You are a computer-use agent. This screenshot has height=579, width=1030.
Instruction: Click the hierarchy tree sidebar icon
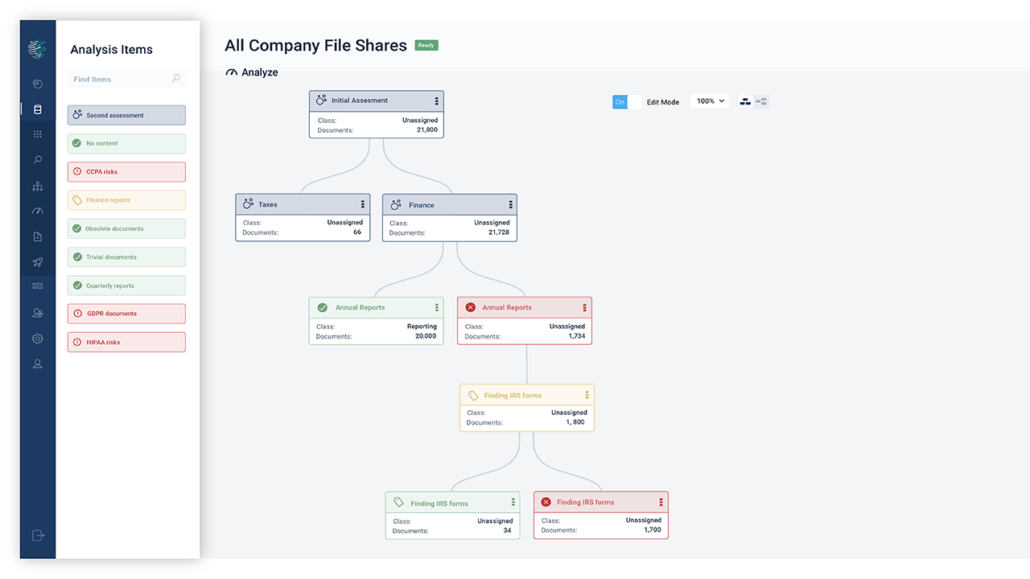[x=38, y=186]
